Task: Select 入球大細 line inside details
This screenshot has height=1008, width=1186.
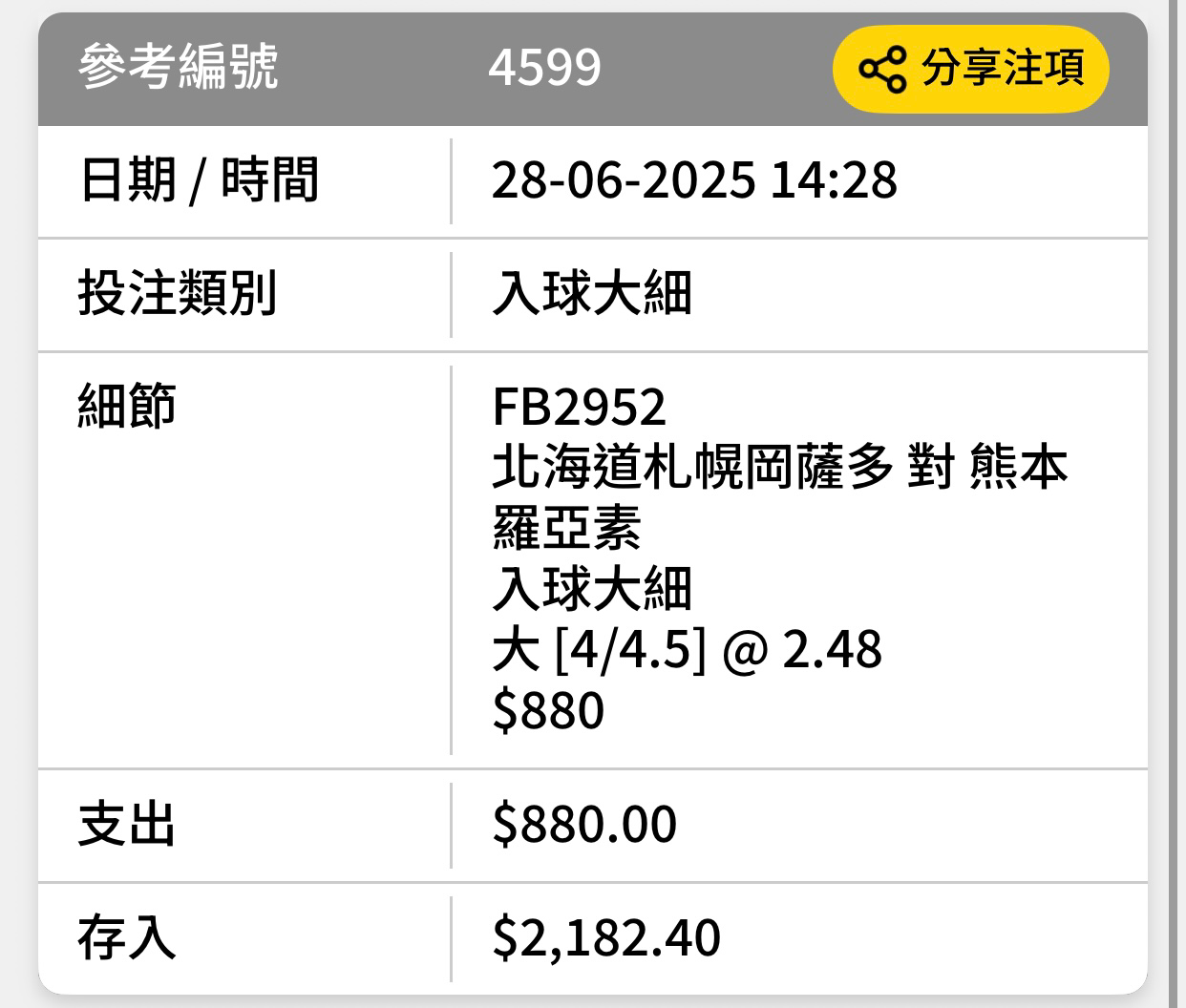Action: pyautogui.click(x=592, y=588)
